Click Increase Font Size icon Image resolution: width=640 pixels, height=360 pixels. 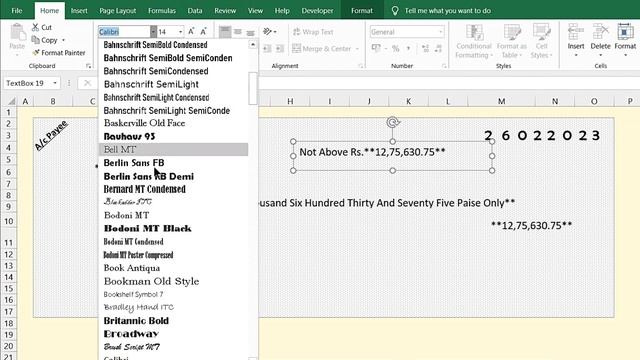pyautogui.click(x=191, y=31)
